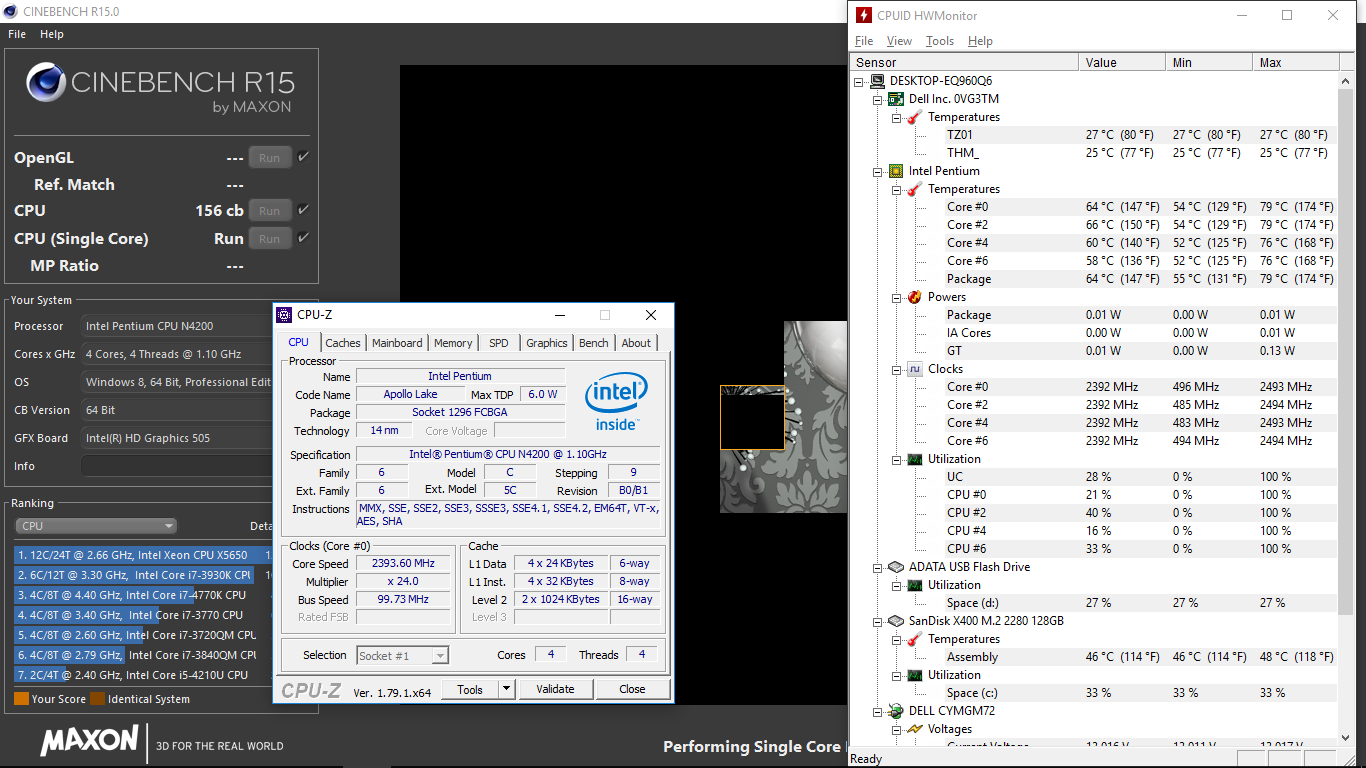Click the CPU-Z Validate button
This screenshot has width=1366, height=768.
555,689
